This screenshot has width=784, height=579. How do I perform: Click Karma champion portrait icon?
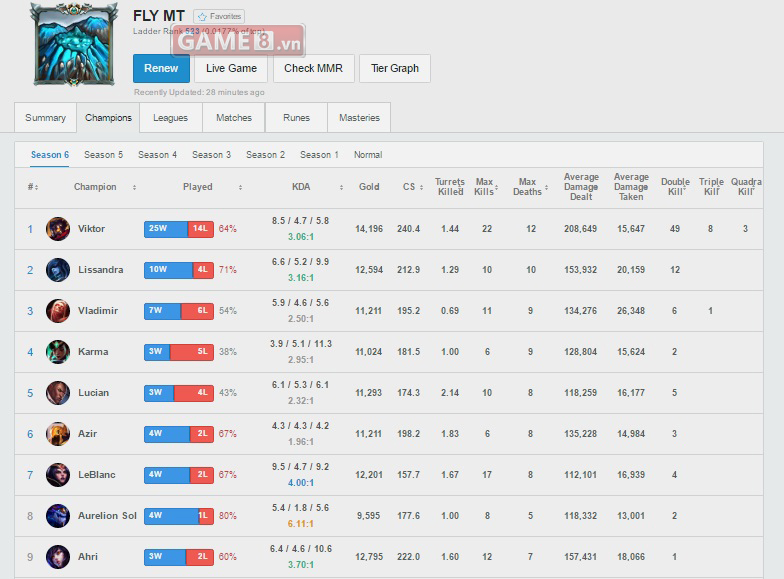tap(58, 352)
